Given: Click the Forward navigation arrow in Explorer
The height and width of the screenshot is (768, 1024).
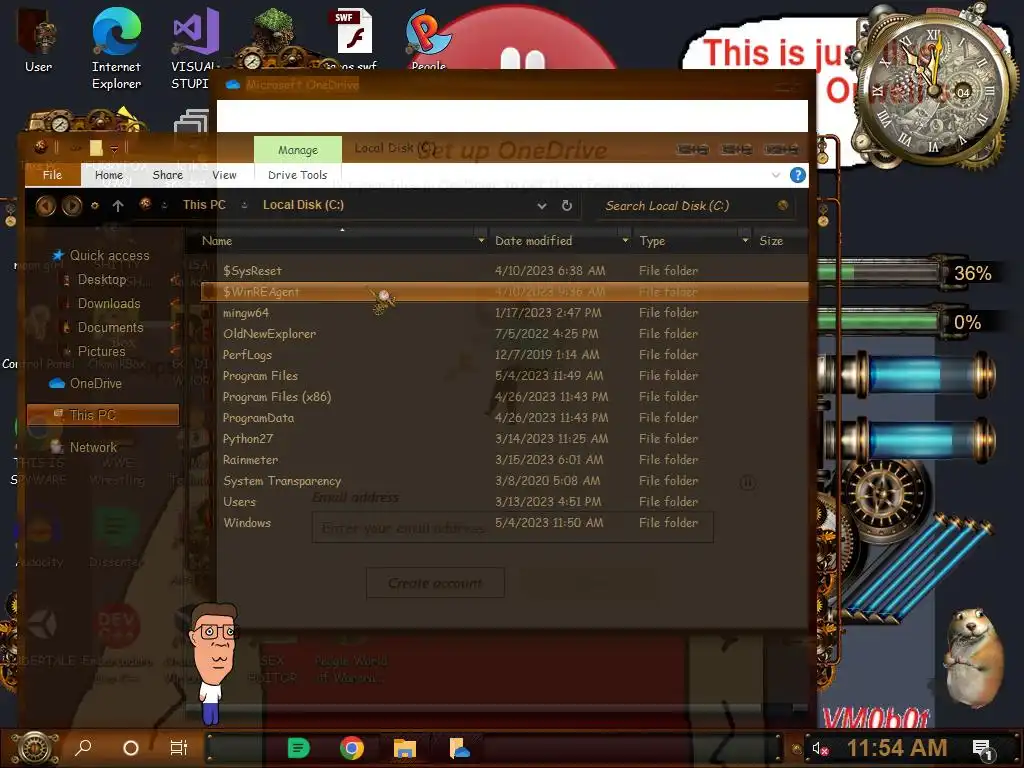Looking at the screenshot, I should click(72, 206).
